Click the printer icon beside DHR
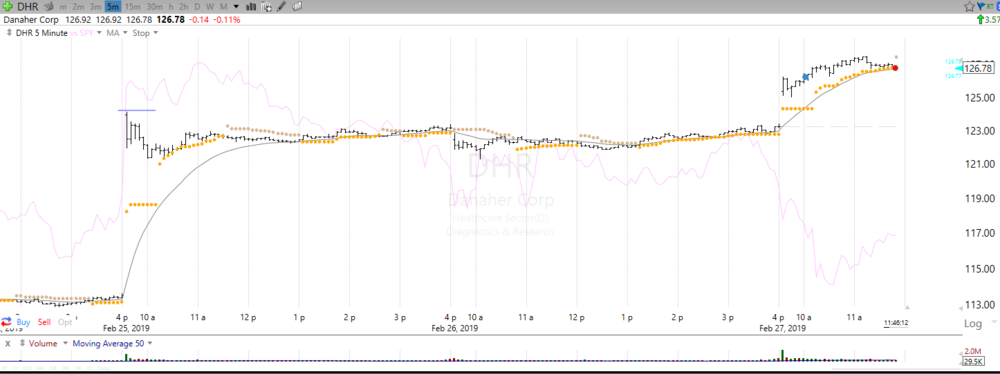 click(49, 6)
